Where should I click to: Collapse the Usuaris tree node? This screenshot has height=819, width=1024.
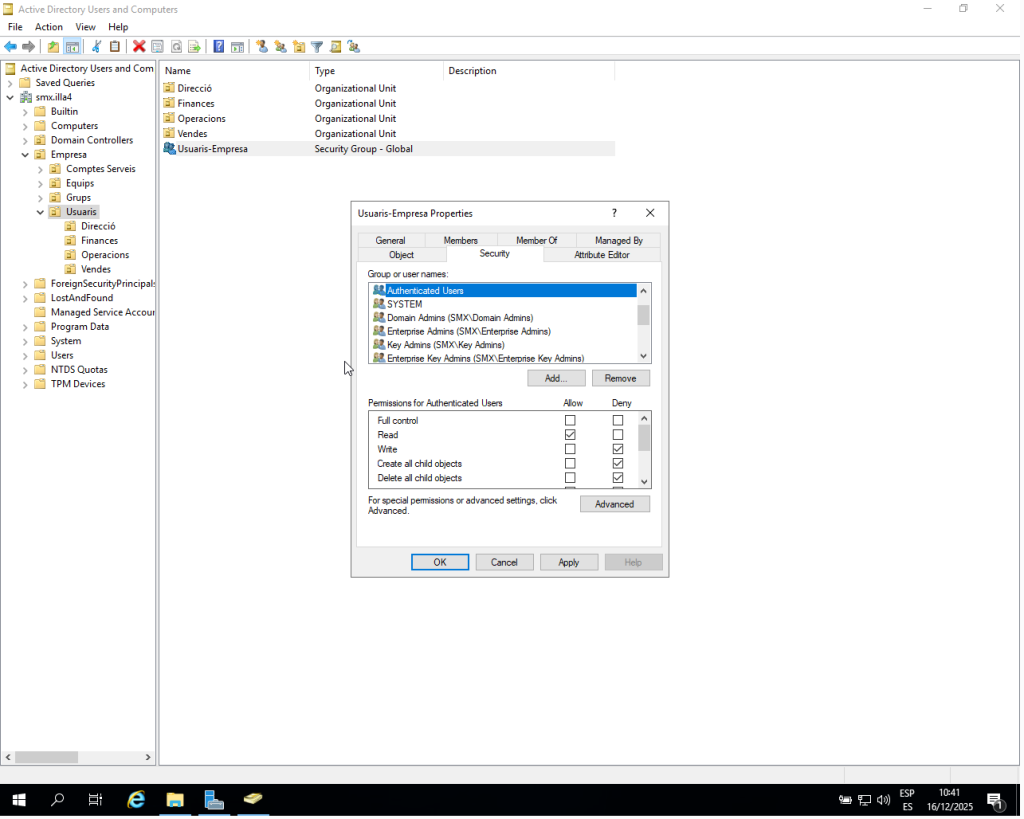pyautogui.click(x=41, y=212)
